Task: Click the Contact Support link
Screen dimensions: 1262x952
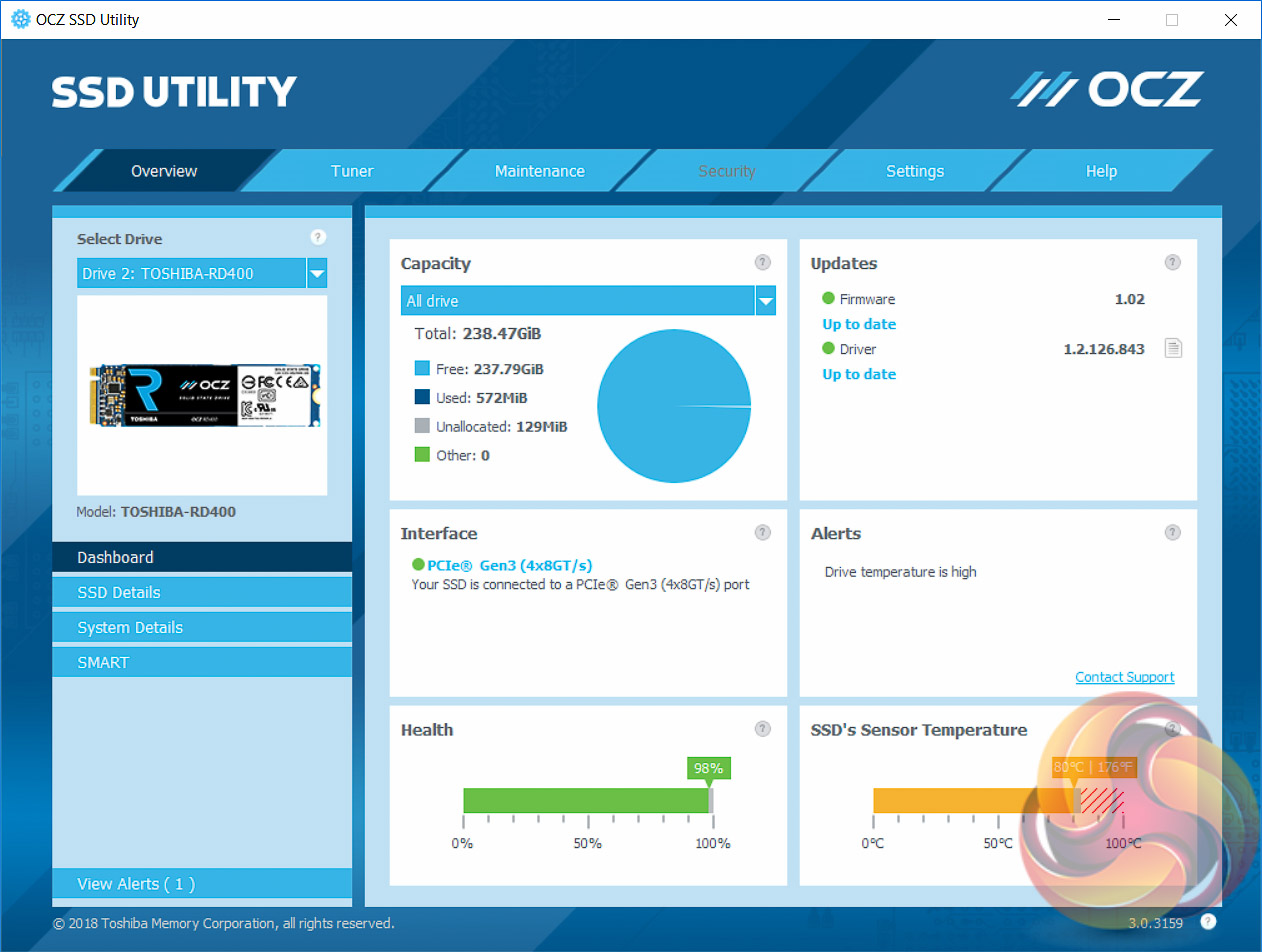Action: 1125,677
